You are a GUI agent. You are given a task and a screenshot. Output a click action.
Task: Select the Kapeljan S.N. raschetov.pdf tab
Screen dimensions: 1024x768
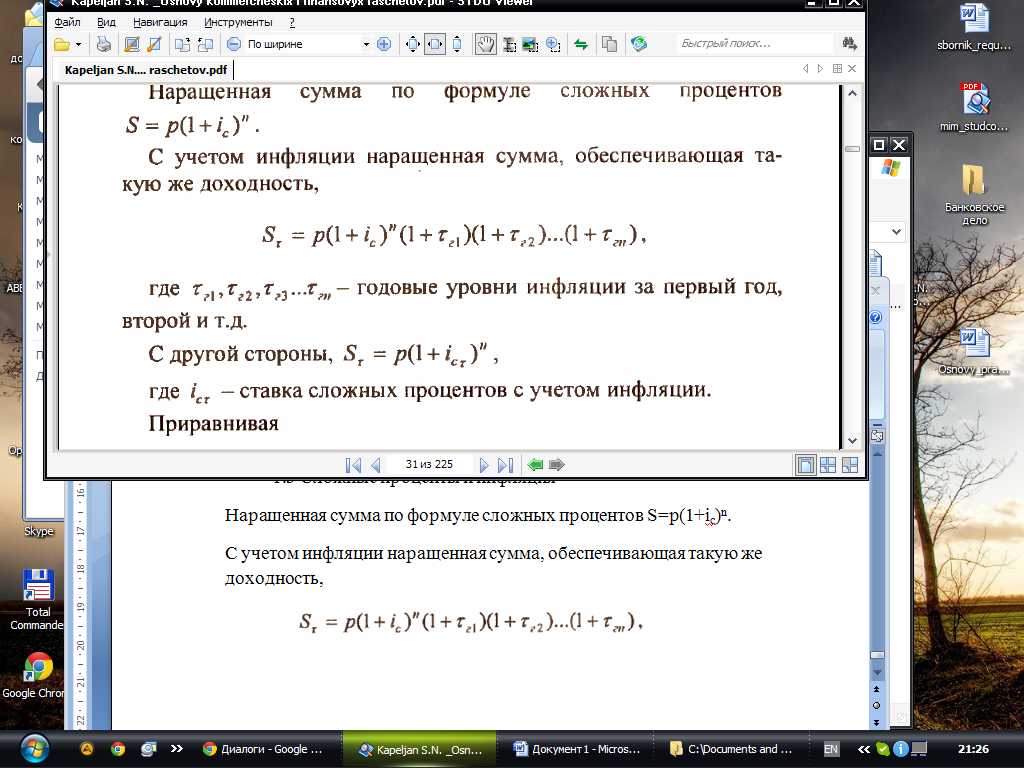(146, 69)
